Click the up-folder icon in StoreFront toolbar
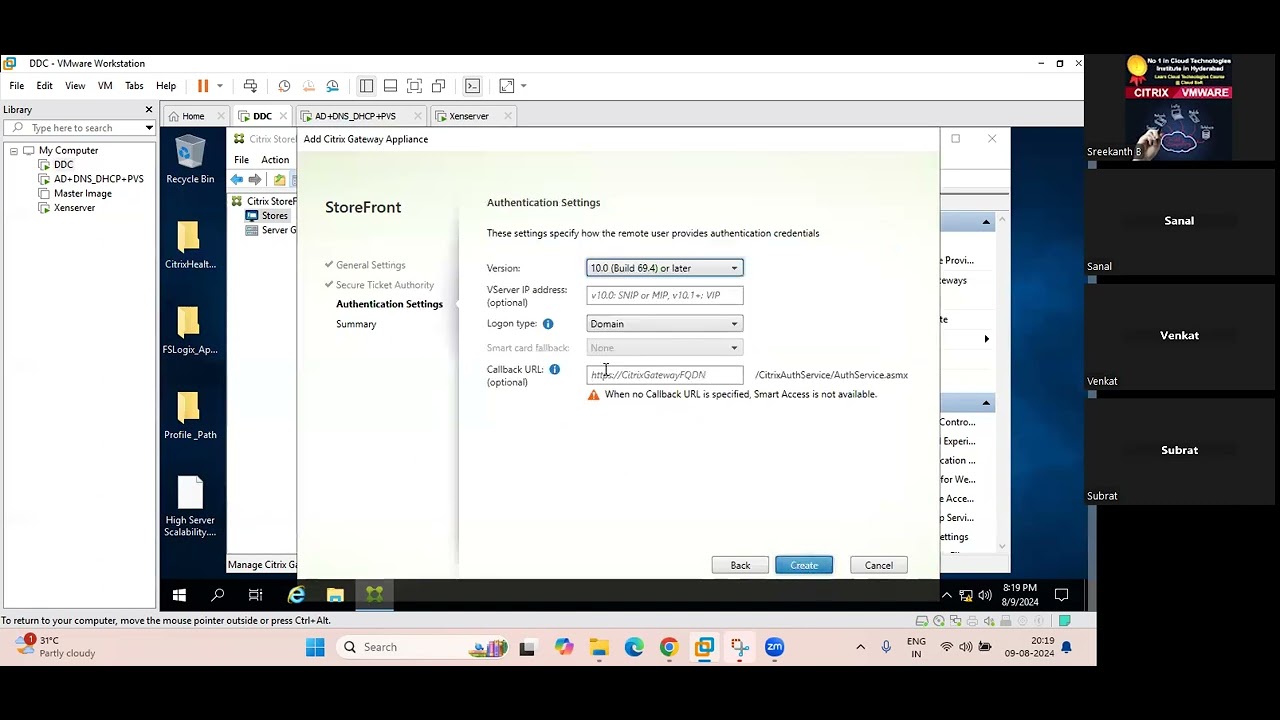This screenshot has height=720, width=1280. coord(279,180)
